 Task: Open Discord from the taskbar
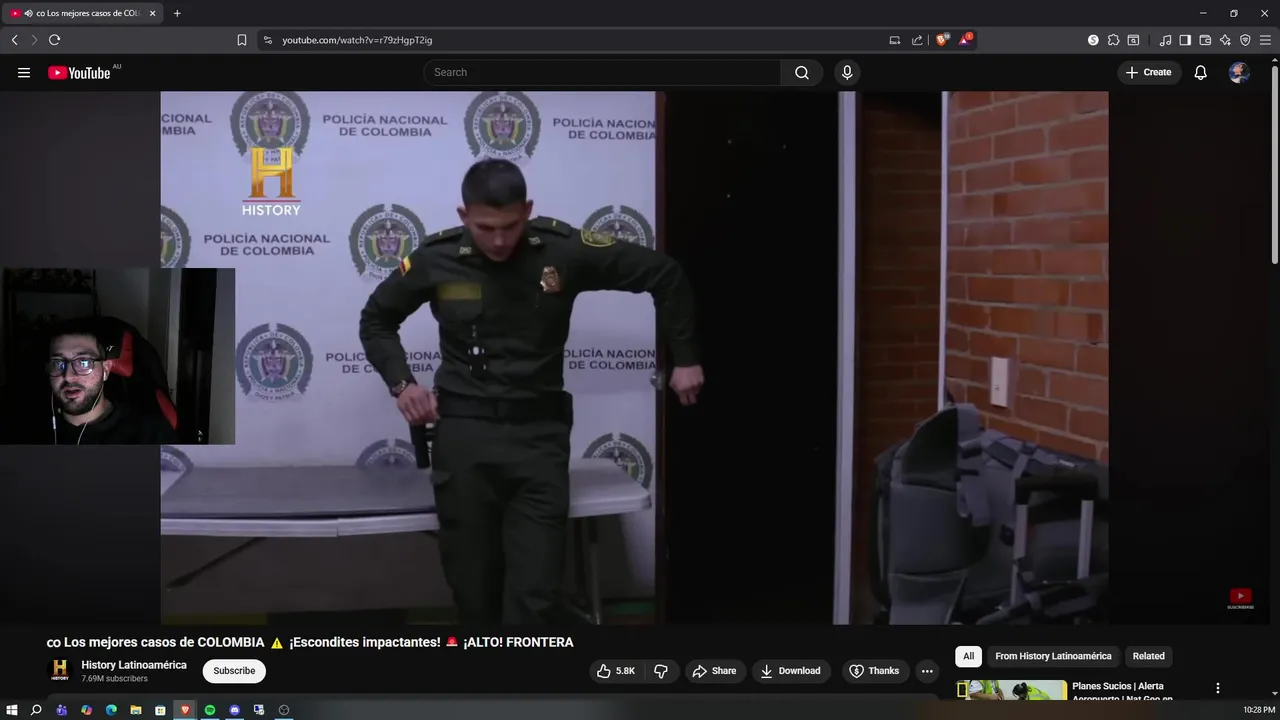coord(235,710)
